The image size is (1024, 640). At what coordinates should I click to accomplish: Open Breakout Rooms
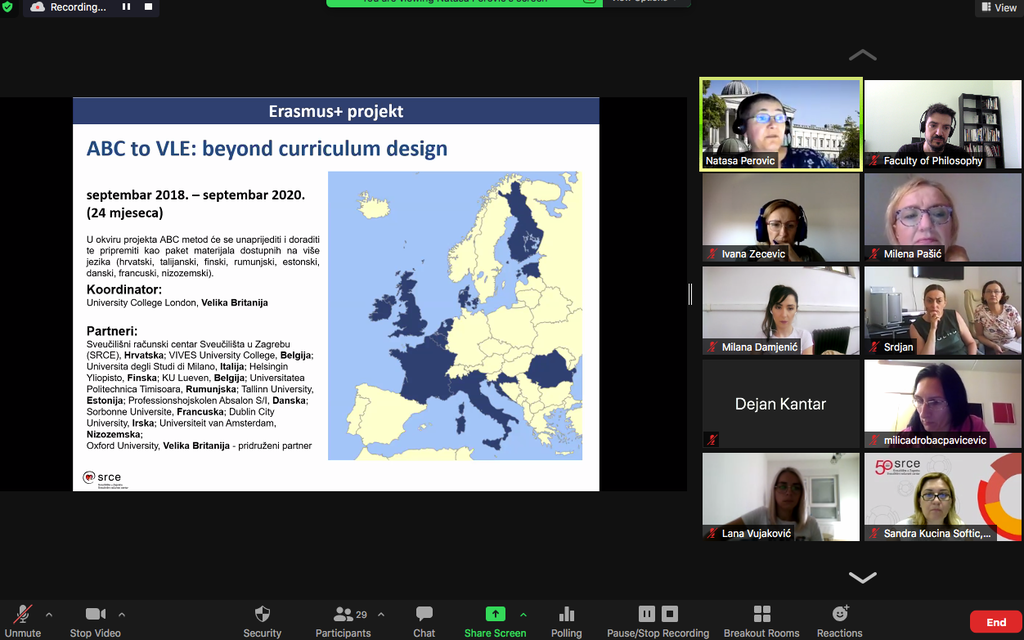coord(761,615)
